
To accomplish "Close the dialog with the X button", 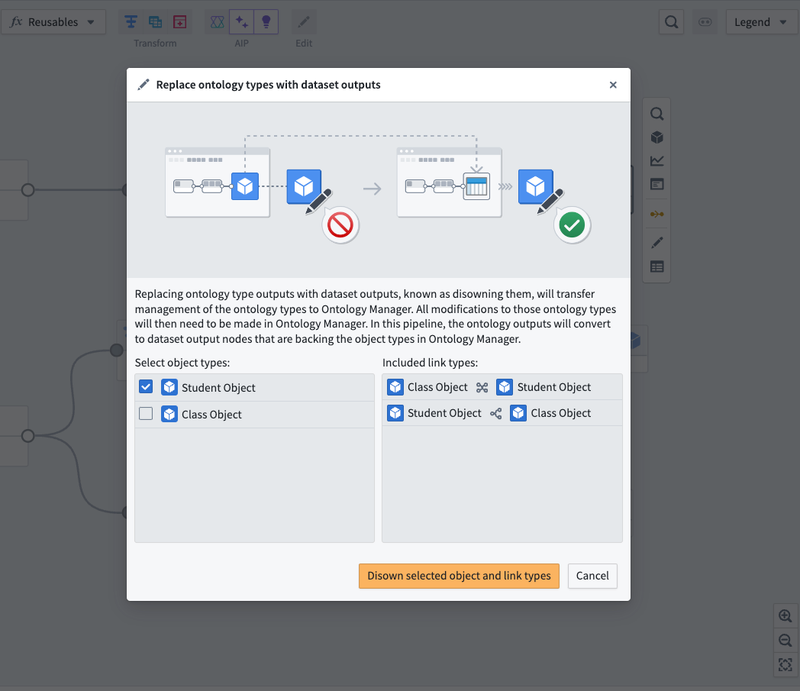I will (x=613, y=85).
